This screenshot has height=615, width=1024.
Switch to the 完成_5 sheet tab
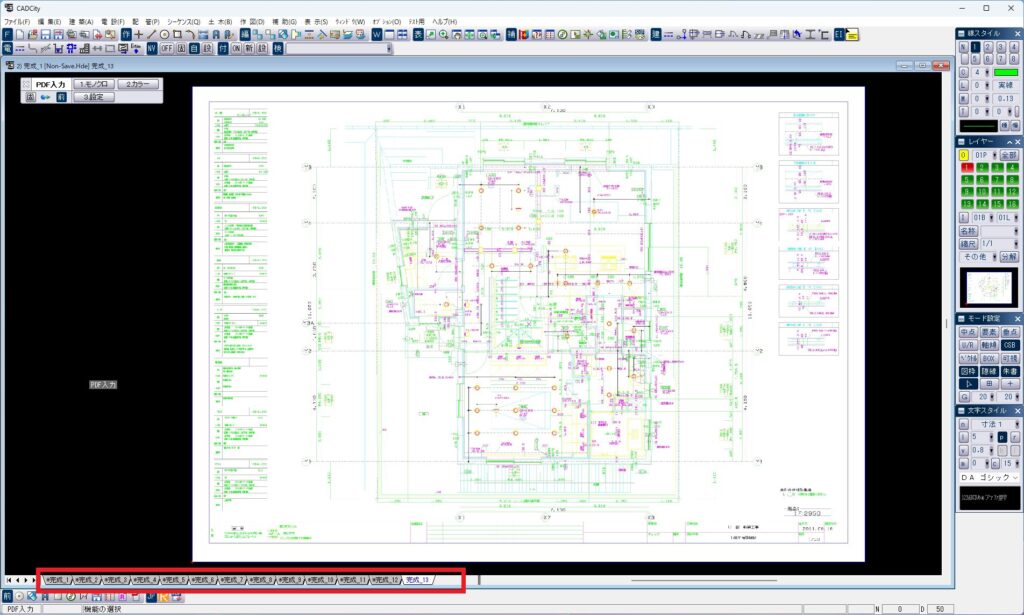(x=174, y=580)
